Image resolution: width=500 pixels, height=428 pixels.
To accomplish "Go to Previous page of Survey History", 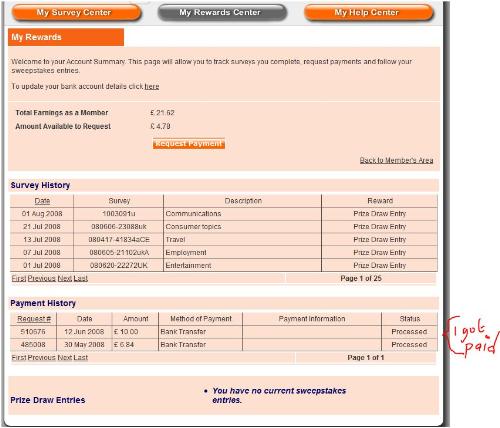I will pyautogui.click(x=42, y=278).
